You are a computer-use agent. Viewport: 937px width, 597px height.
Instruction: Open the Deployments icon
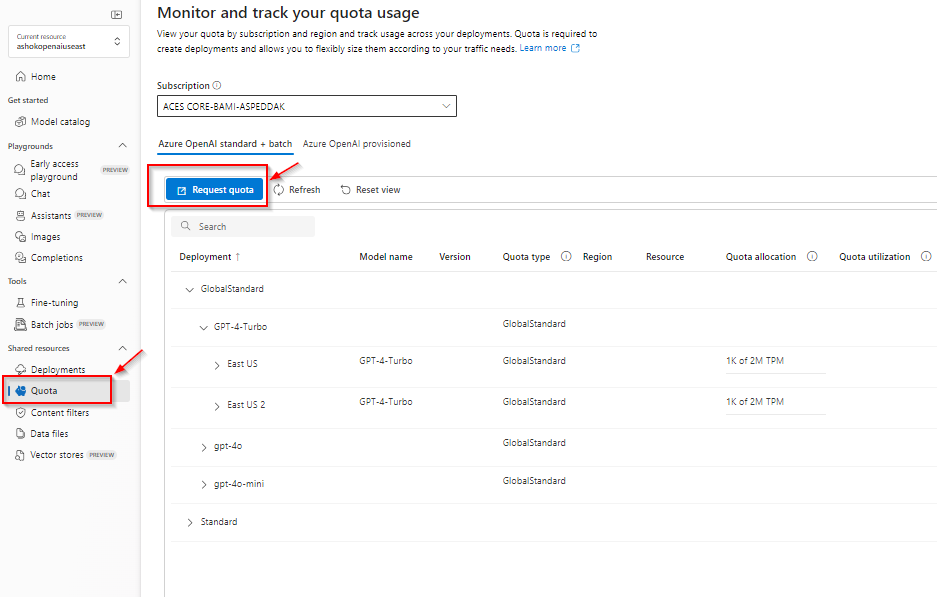(20, 369)
